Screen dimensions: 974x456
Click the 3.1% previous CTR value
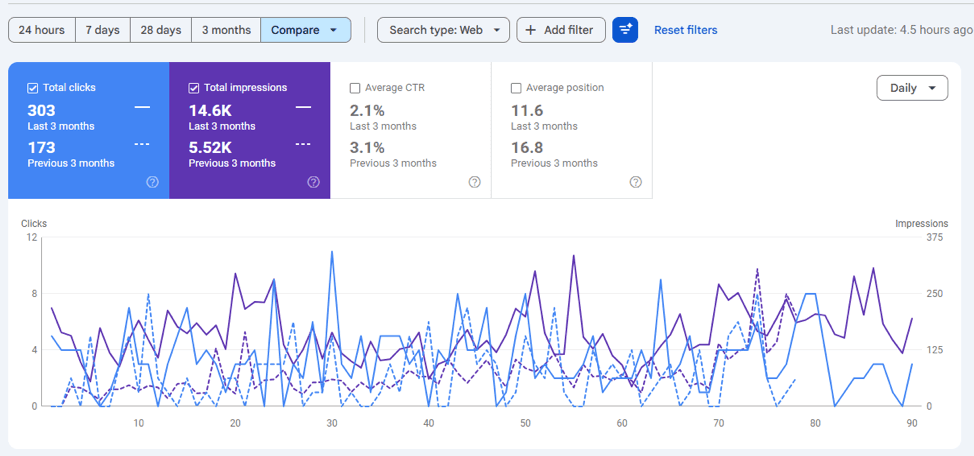367,148
